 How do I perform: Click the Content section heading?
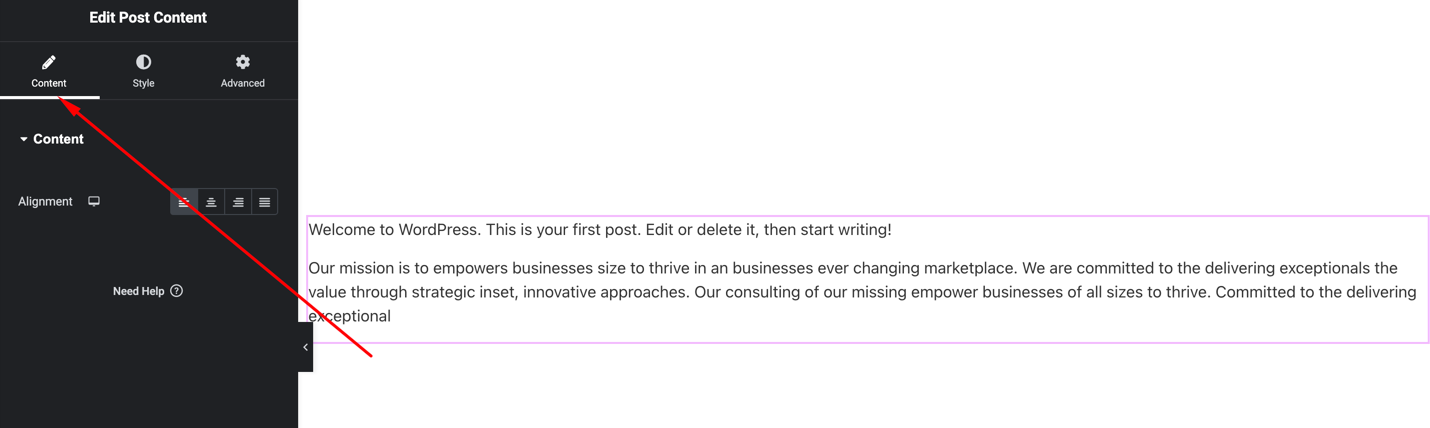click(58, 139)
